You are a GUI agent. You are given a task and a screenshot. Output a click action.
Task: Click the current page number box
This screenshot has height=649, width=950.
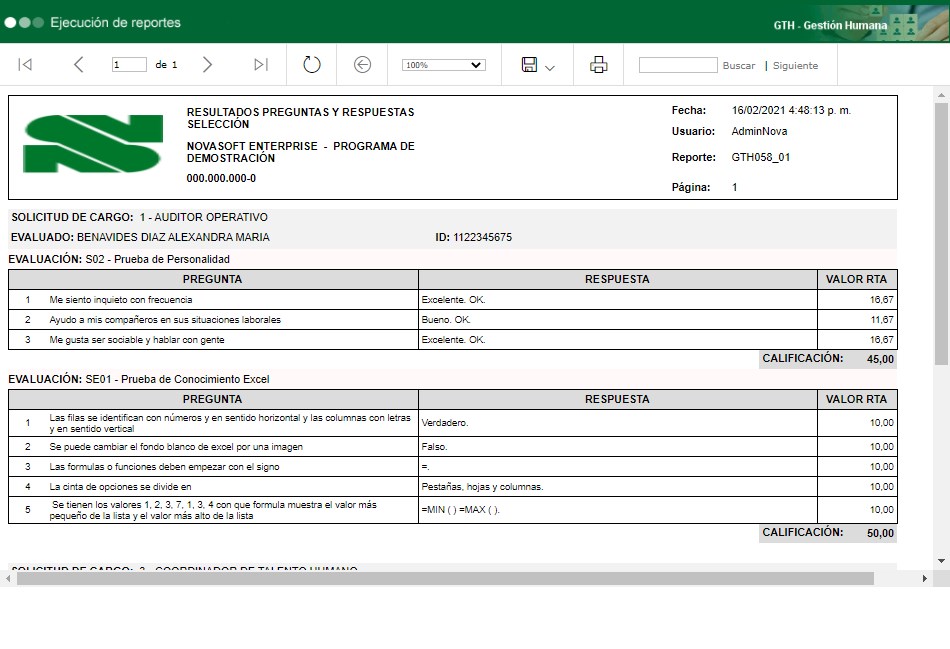(129, 65)
